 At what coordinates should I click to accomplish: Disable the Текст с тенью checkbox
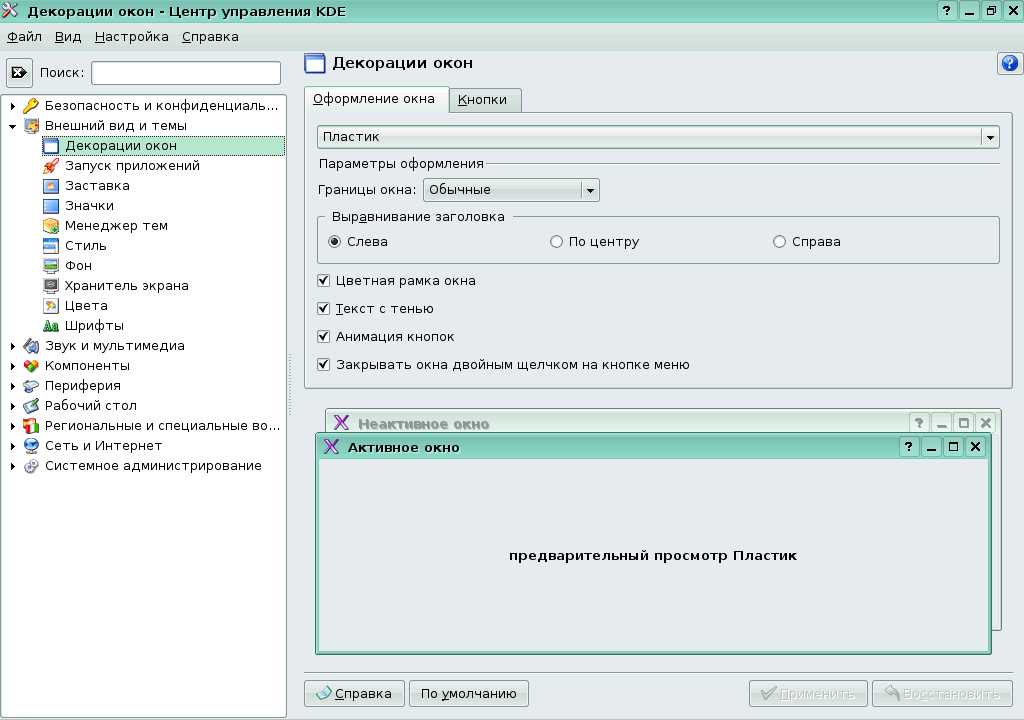[x=323, y=309]
